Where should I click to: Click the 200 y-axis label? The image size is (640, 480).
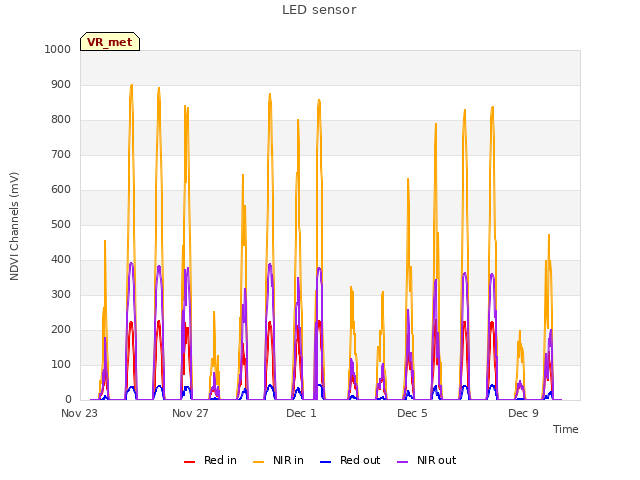(61, 330)
